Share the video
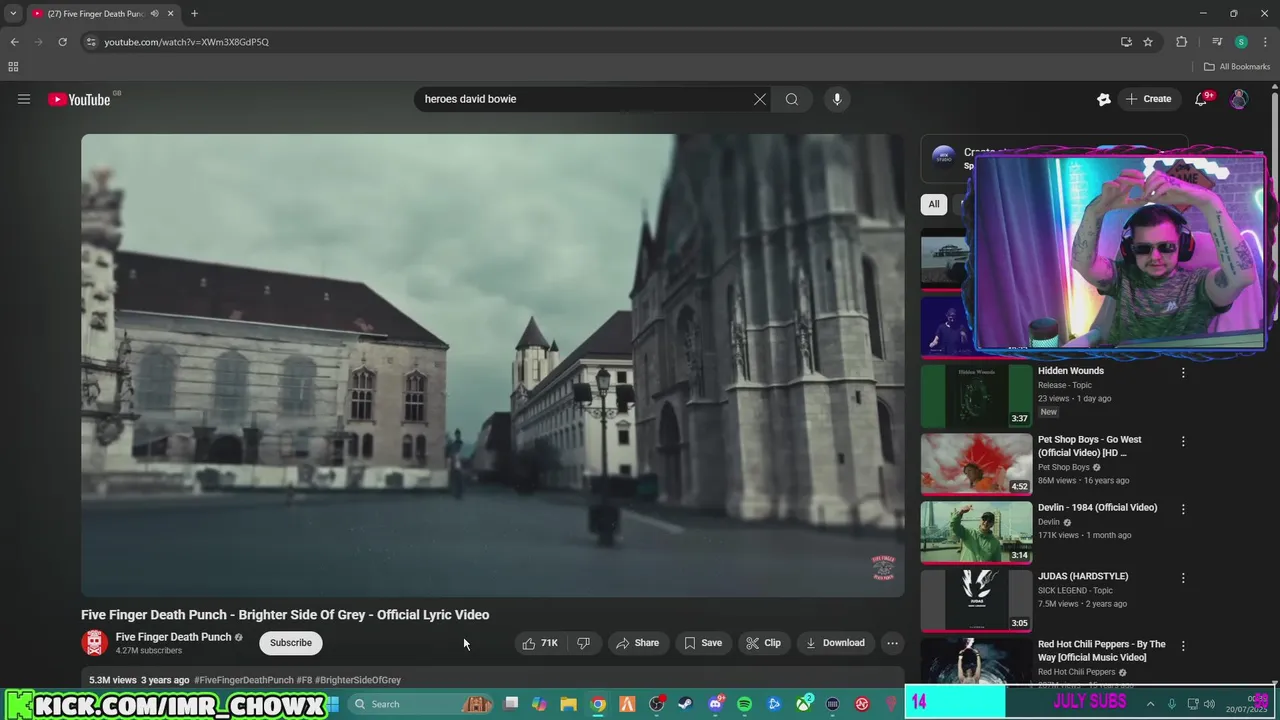Screen dimensions: 1280x720 click(638, 643)
